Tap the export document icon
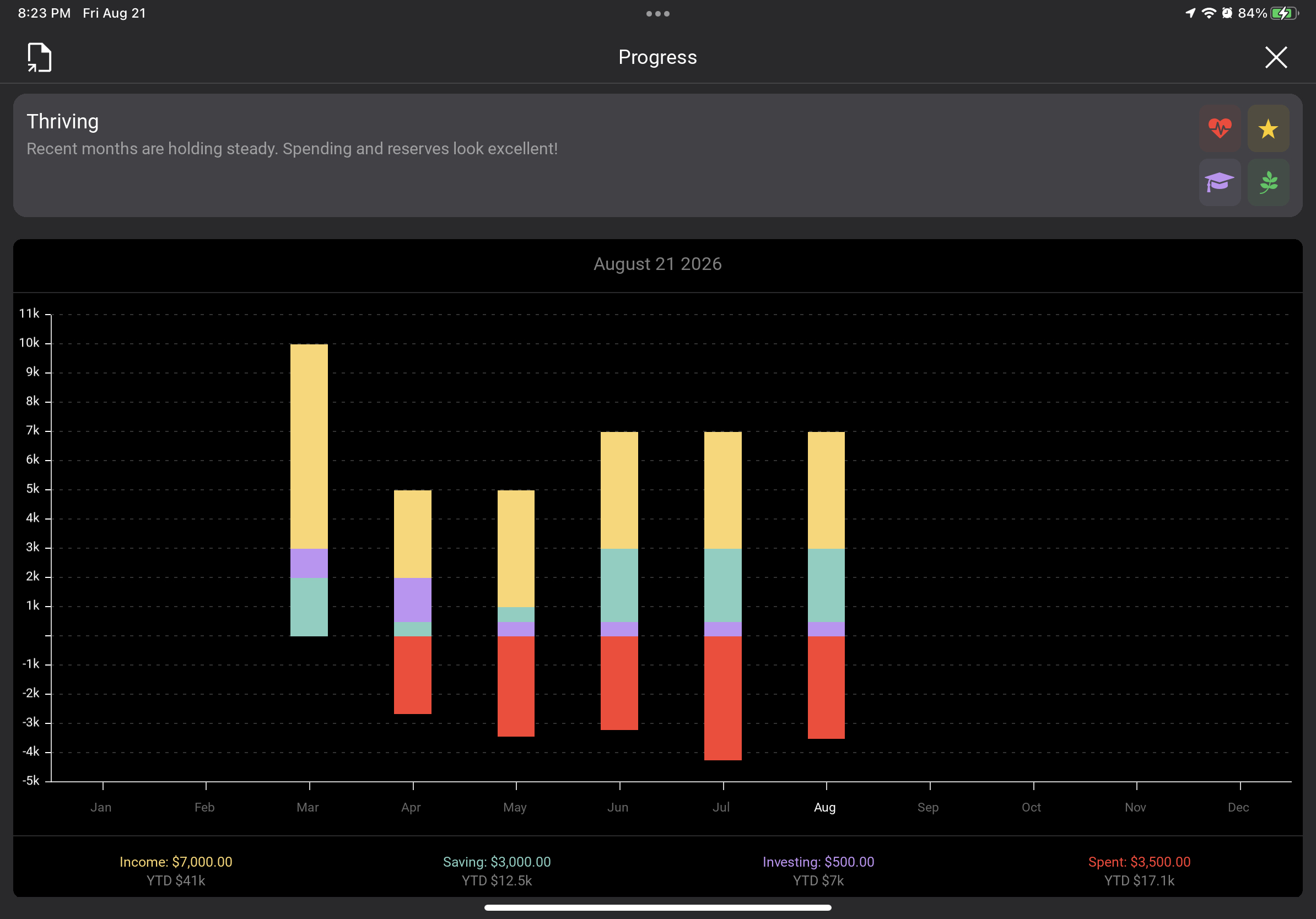 [40, 57]
